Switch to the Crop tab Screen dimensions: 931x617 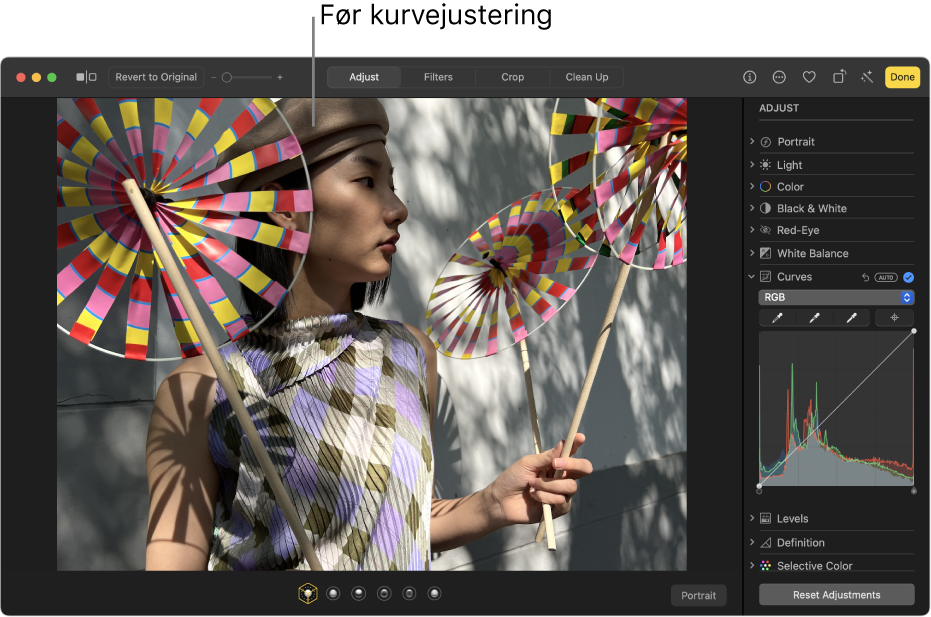[511, 76]
